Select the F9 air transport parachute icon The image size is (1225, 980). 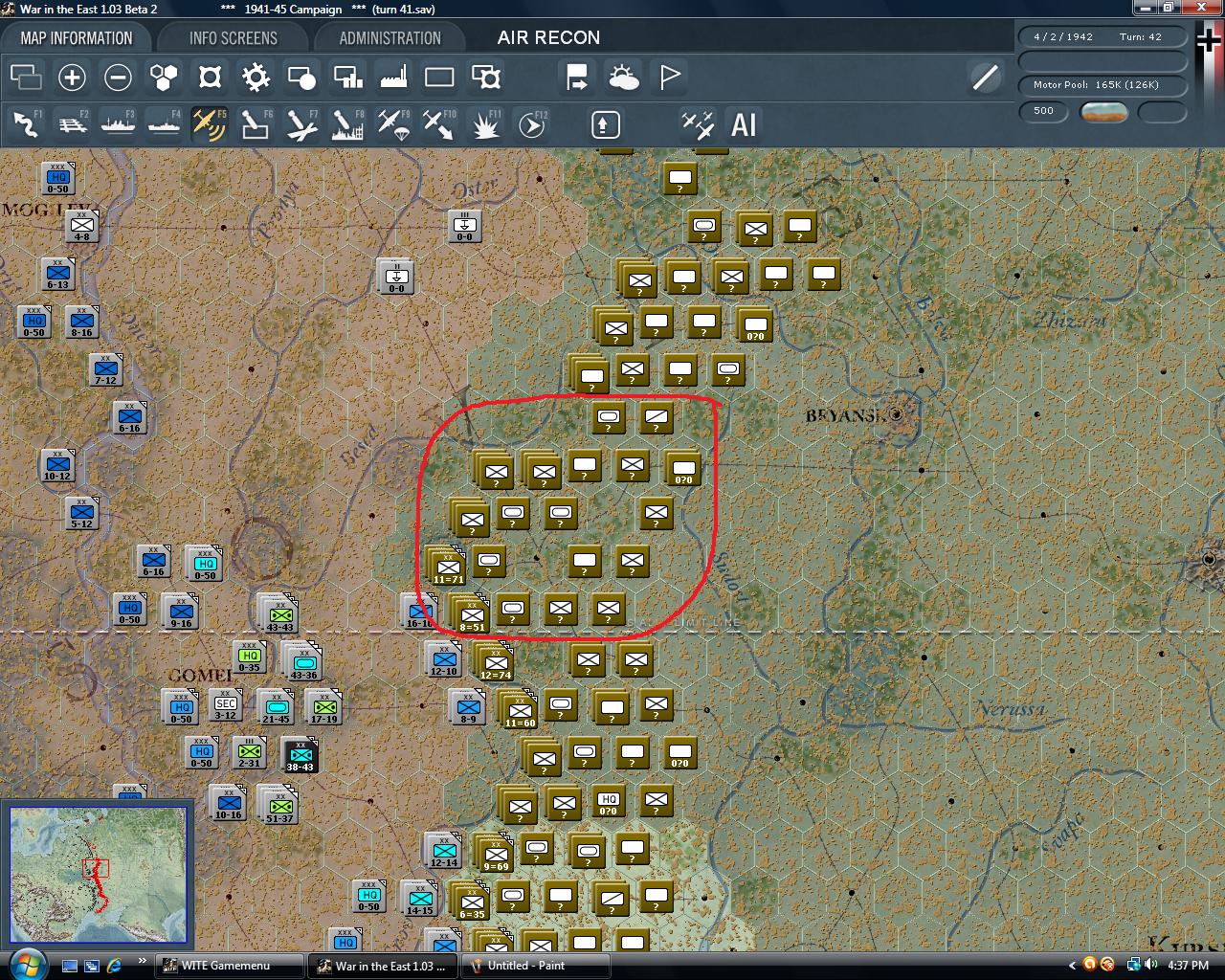point(393,124)
